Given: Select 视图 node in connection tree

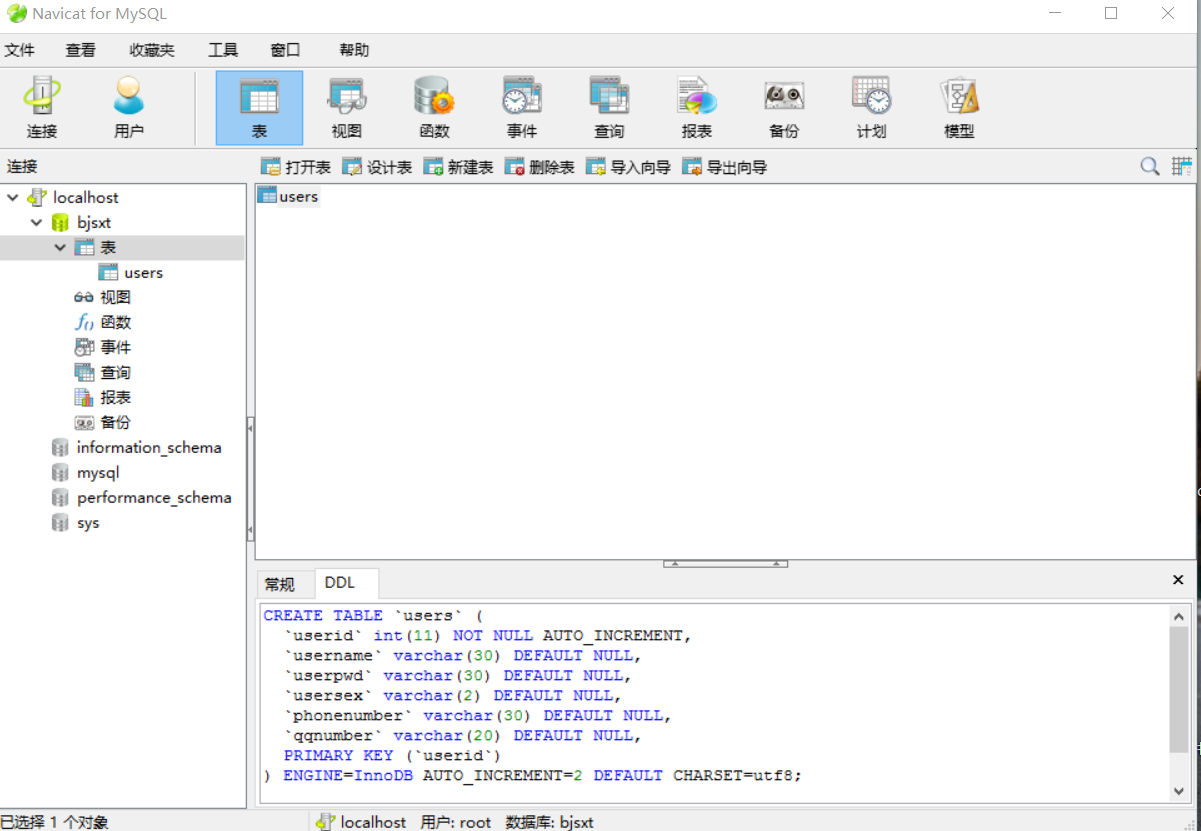Looking at the screenshot, I should [115, 298].
